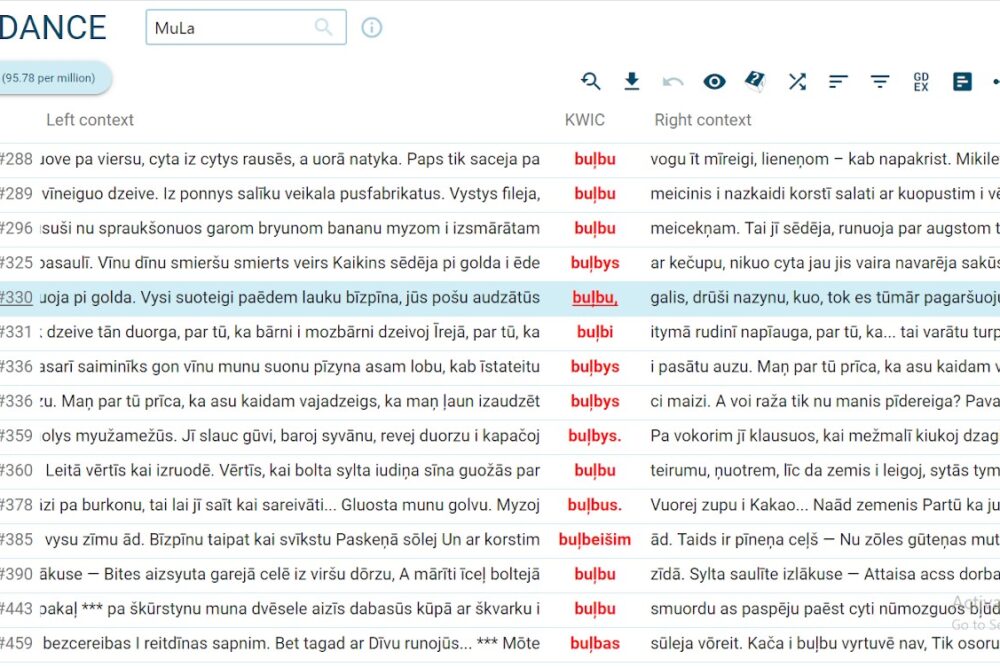Click the magnifier icon in corpus search box

[324, 28]
